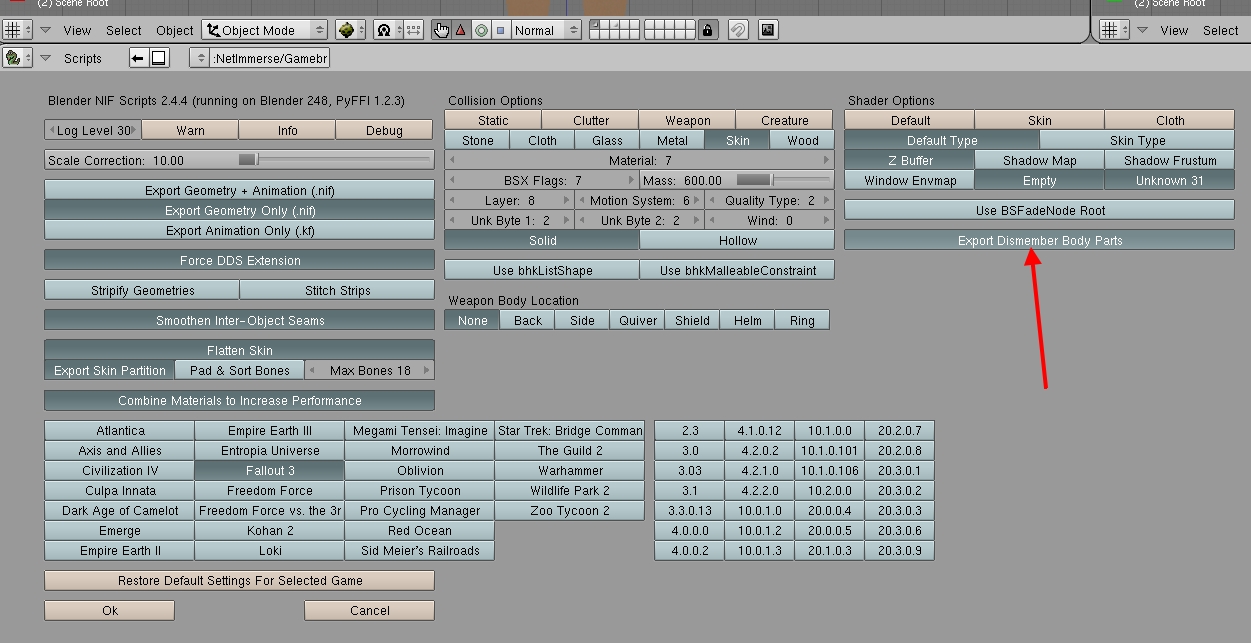Toggle Combine Materials to Increase Performance

click(x=240, y=400)
